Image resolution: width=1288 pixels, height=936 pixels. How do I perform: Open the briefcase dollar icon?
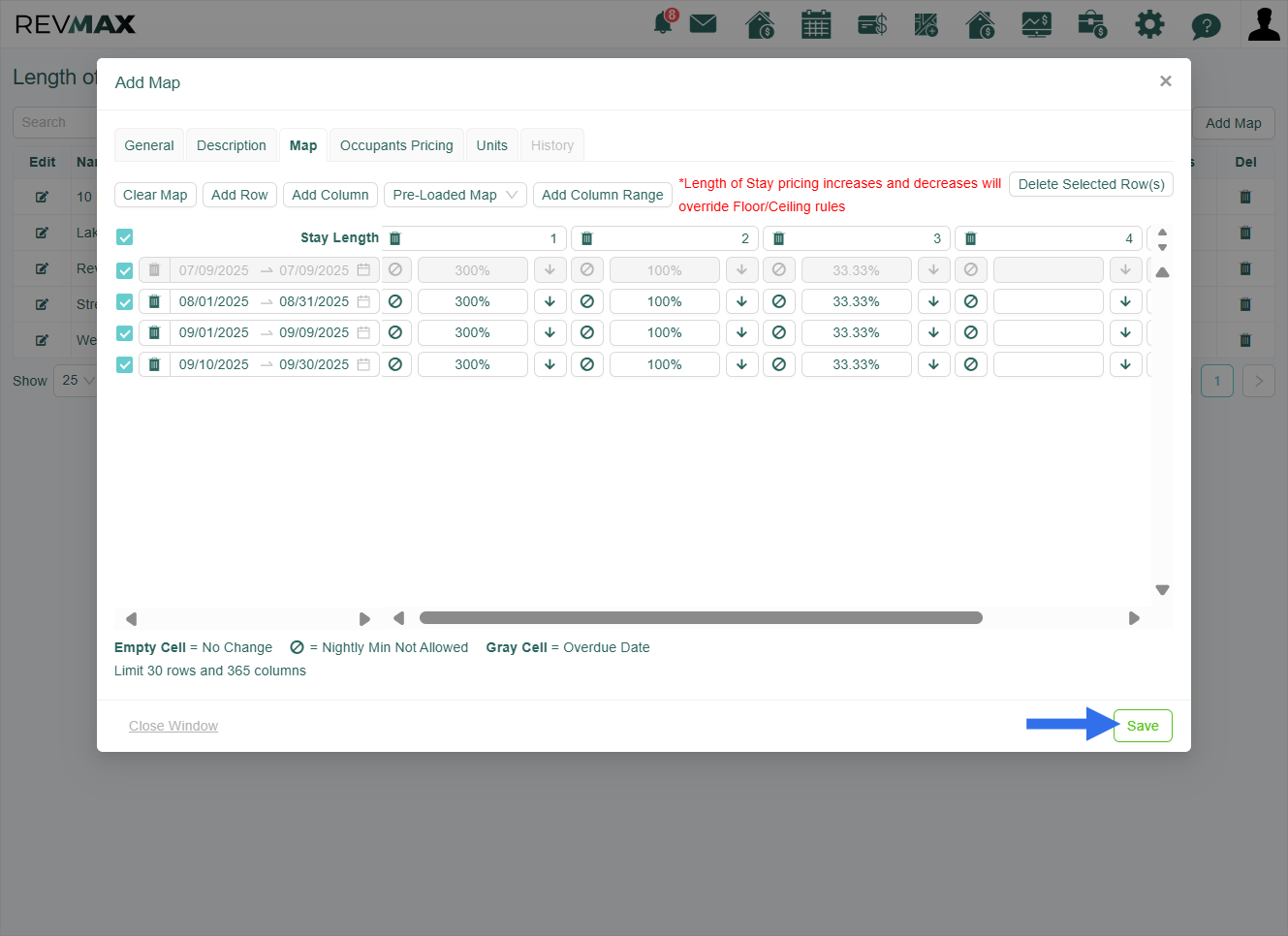1092,24
